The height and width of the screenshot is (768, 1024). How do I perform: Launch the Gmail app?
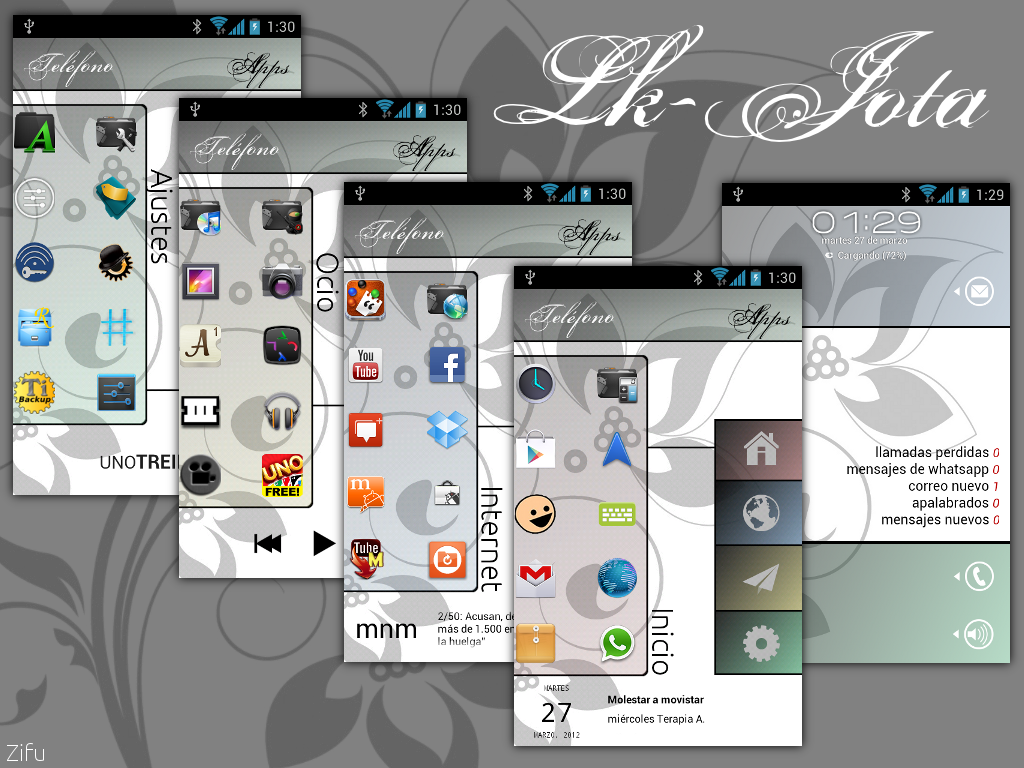click(535, 577)
